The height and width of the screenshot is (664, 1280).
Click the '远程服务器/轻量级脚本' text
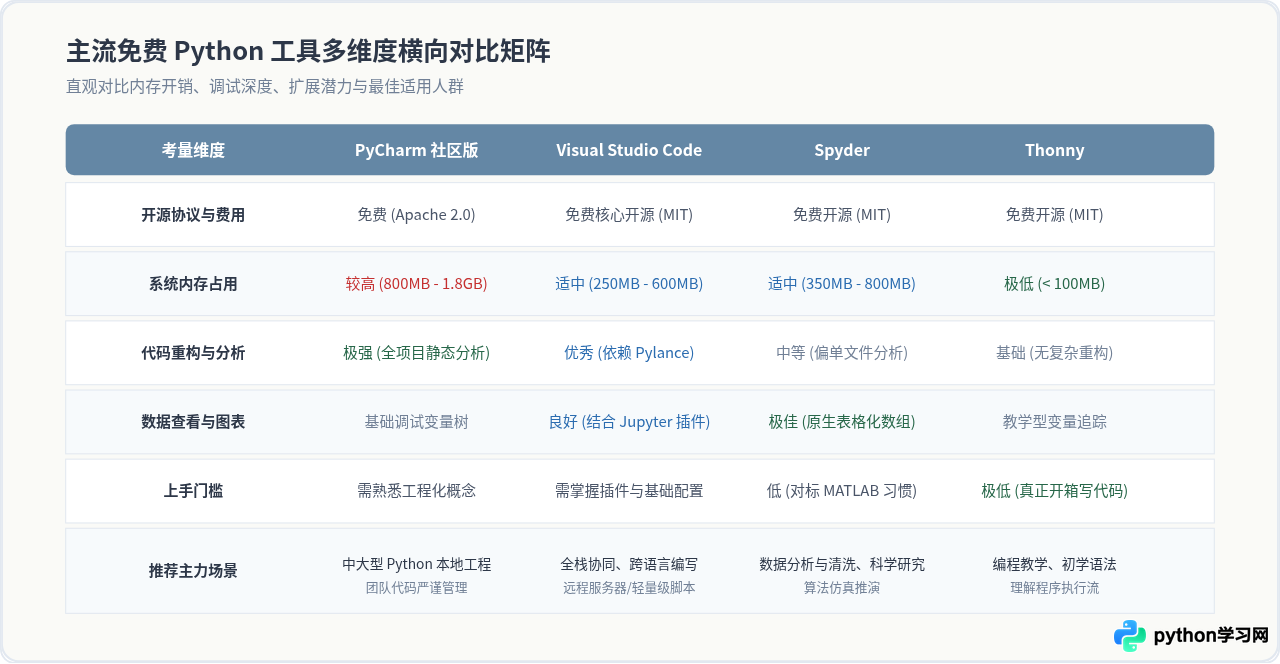coord(629,588)
